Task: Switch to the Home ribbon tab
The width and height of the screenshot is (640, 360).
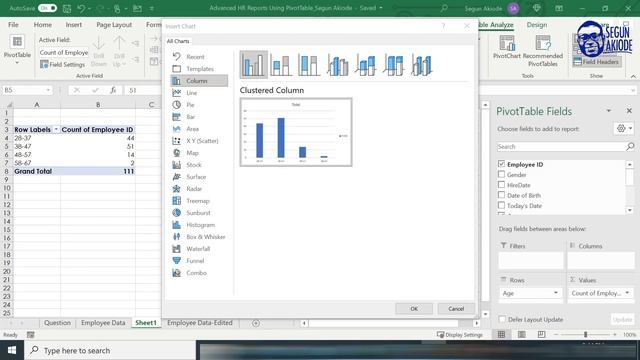Action: [x=42, y=25]
